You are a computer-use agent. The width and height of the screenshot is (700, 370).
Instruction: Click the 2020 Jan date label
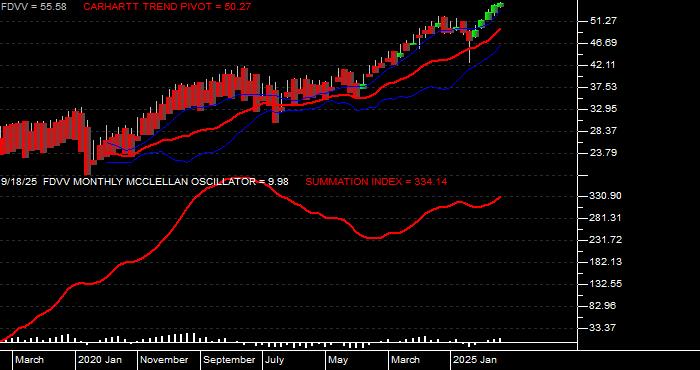coord(100,360)
